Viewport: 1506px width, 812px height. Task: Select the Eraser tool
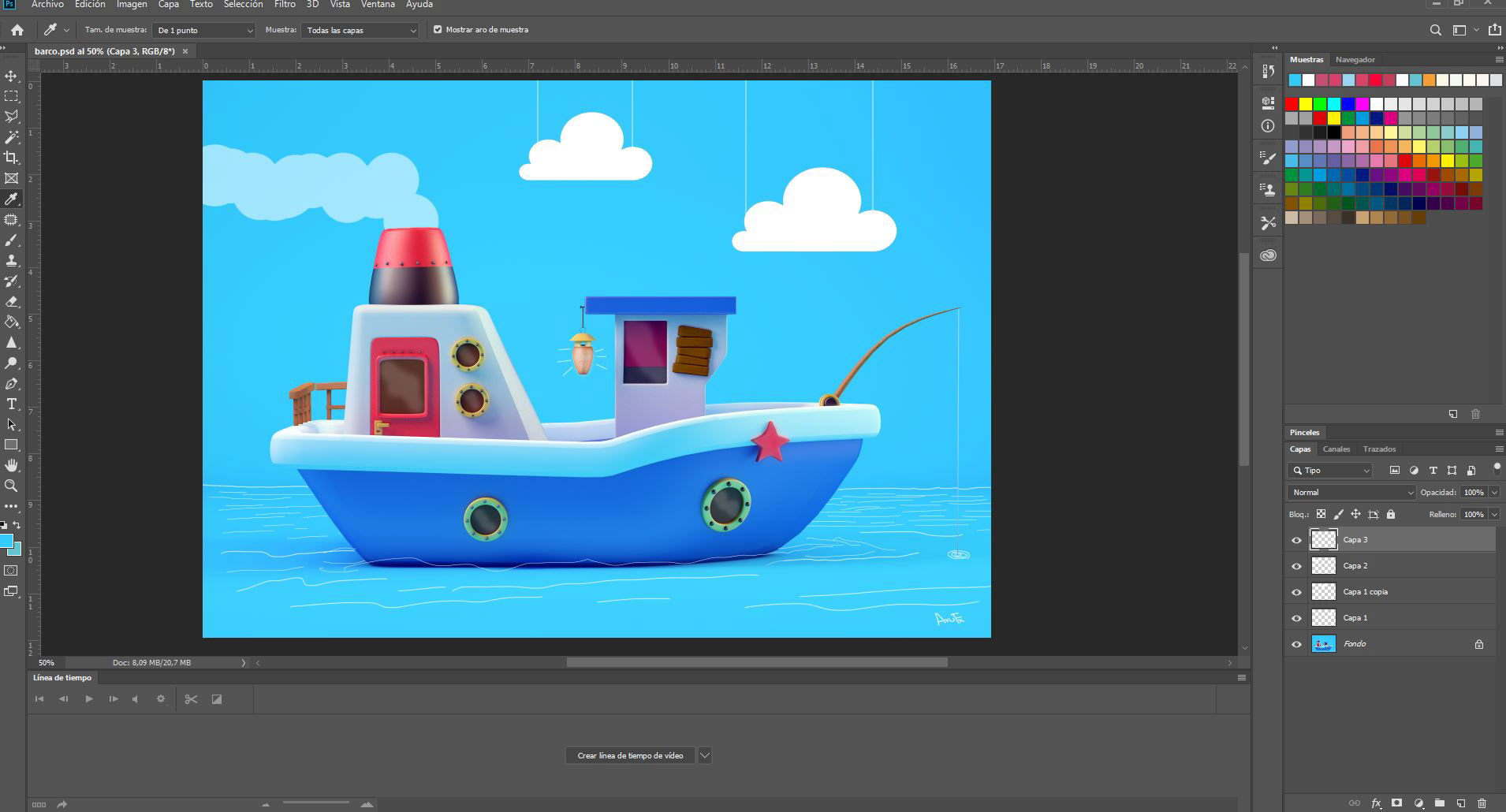tap(11, 301)
